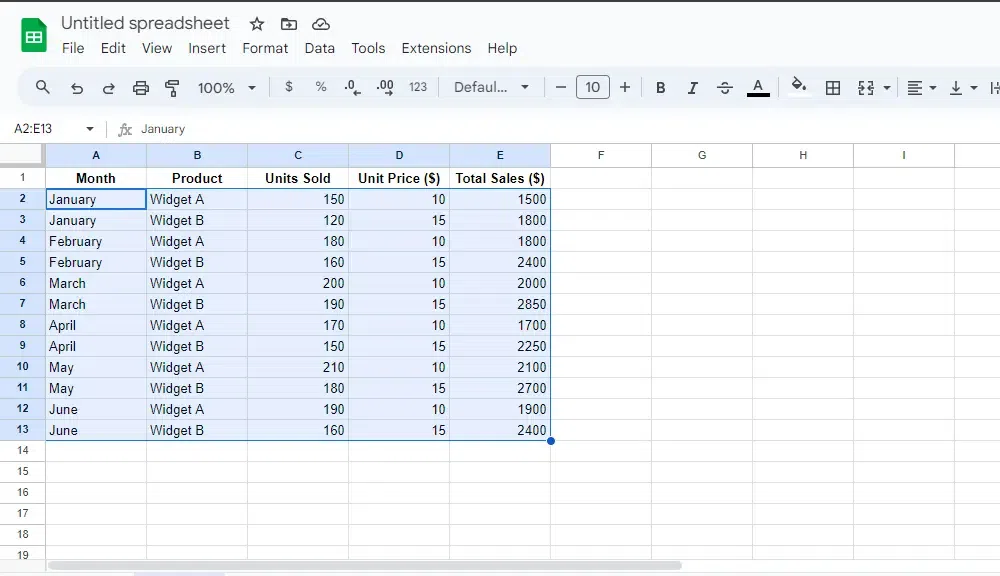Click the selection fill handle dot
Screen dimensions: 1000x576
[550, 441]
